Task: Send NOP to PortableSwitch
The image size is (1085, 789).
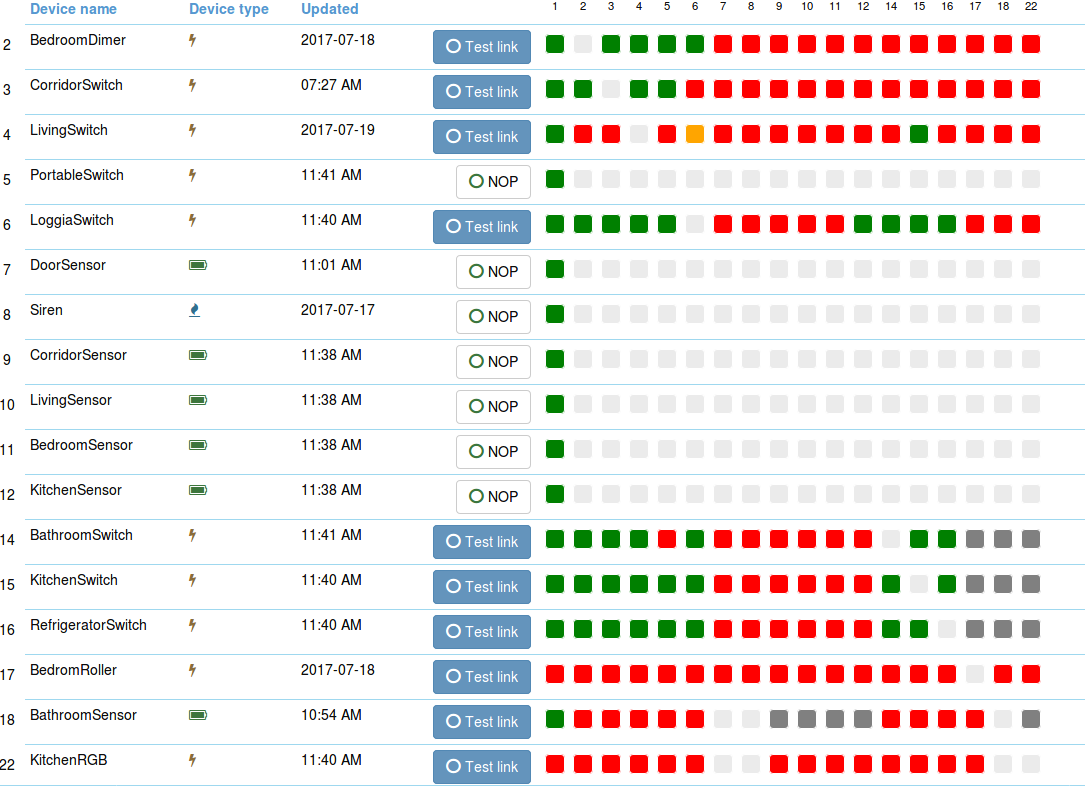Action: [x=493, y=182]
